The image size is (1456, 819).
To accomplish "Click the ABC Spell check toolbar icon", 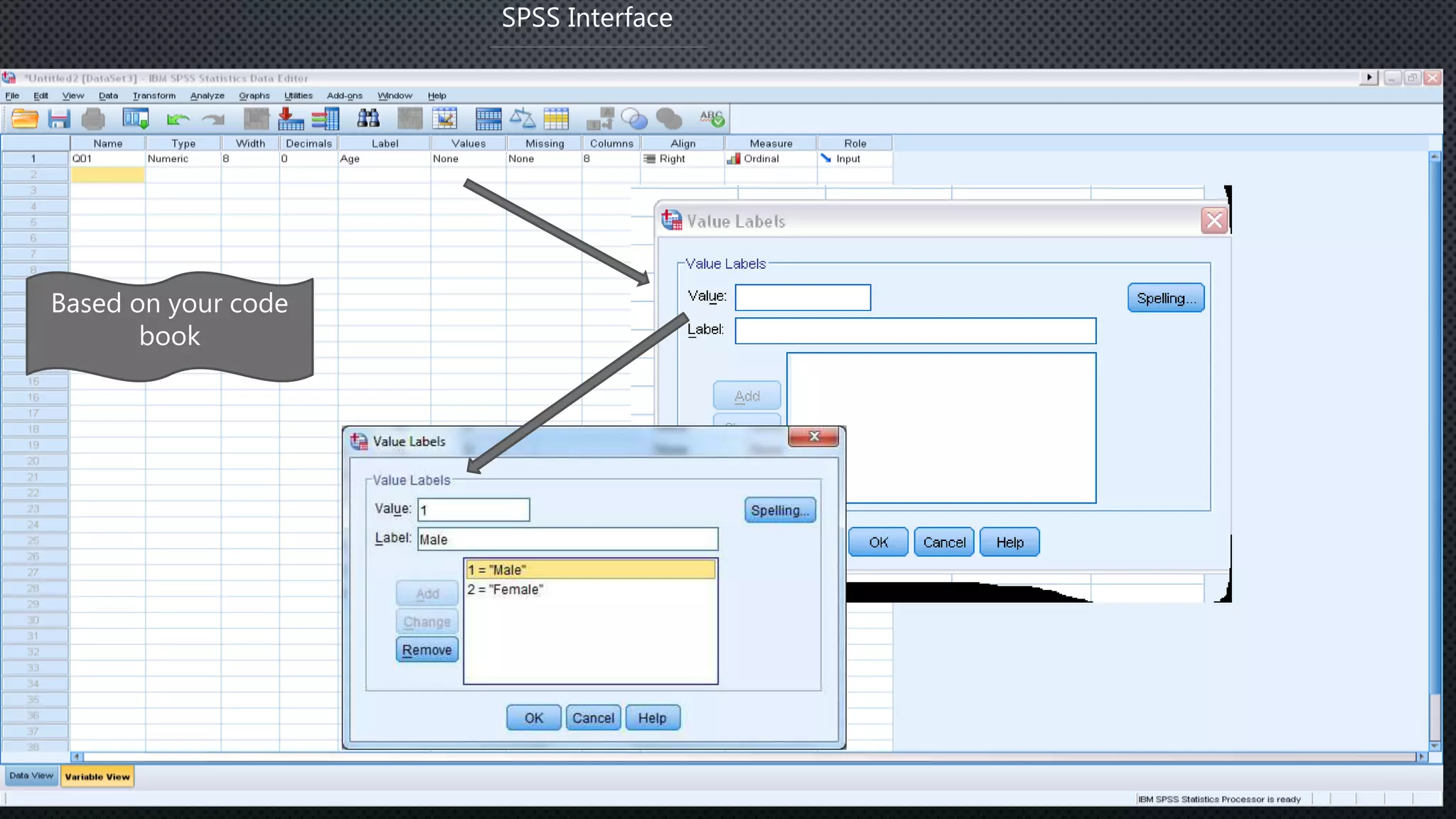I will click(x=712, y=119).
